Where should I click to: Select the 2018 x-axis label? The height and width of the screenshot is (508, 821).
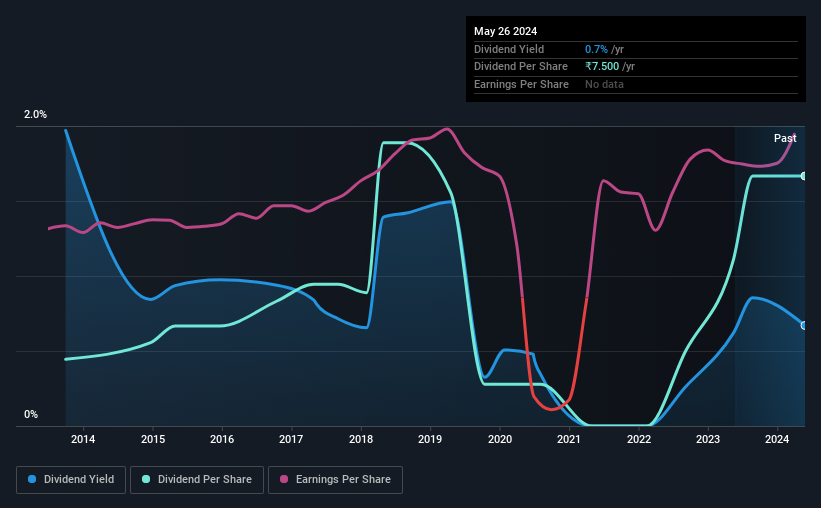pyautogui.click(x=361, y=439)
